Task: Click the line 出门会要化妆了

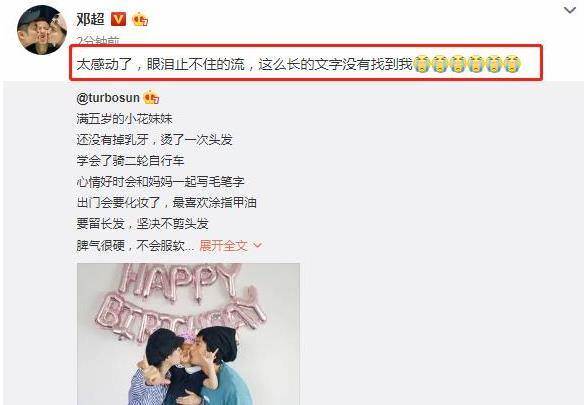Action: [118, 203]
